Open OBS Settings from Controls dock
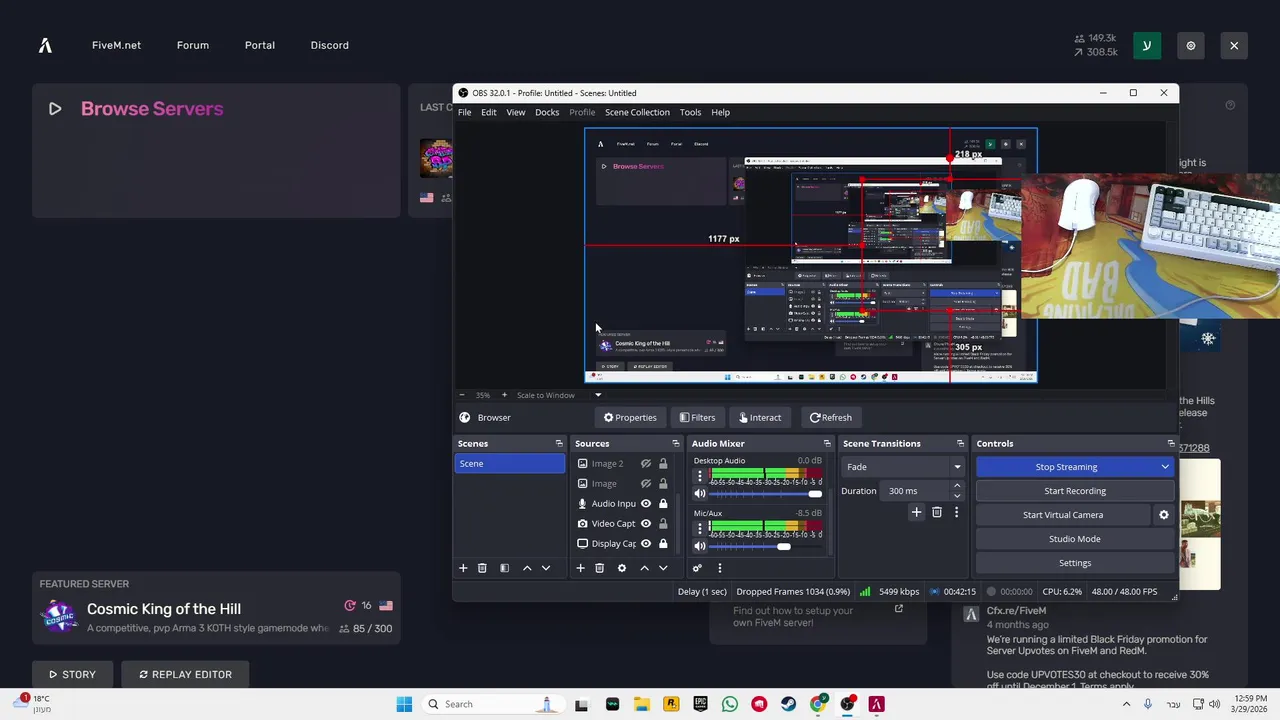The width and height of the screenshot is (1280, 720). click(x=1075, y=563)
